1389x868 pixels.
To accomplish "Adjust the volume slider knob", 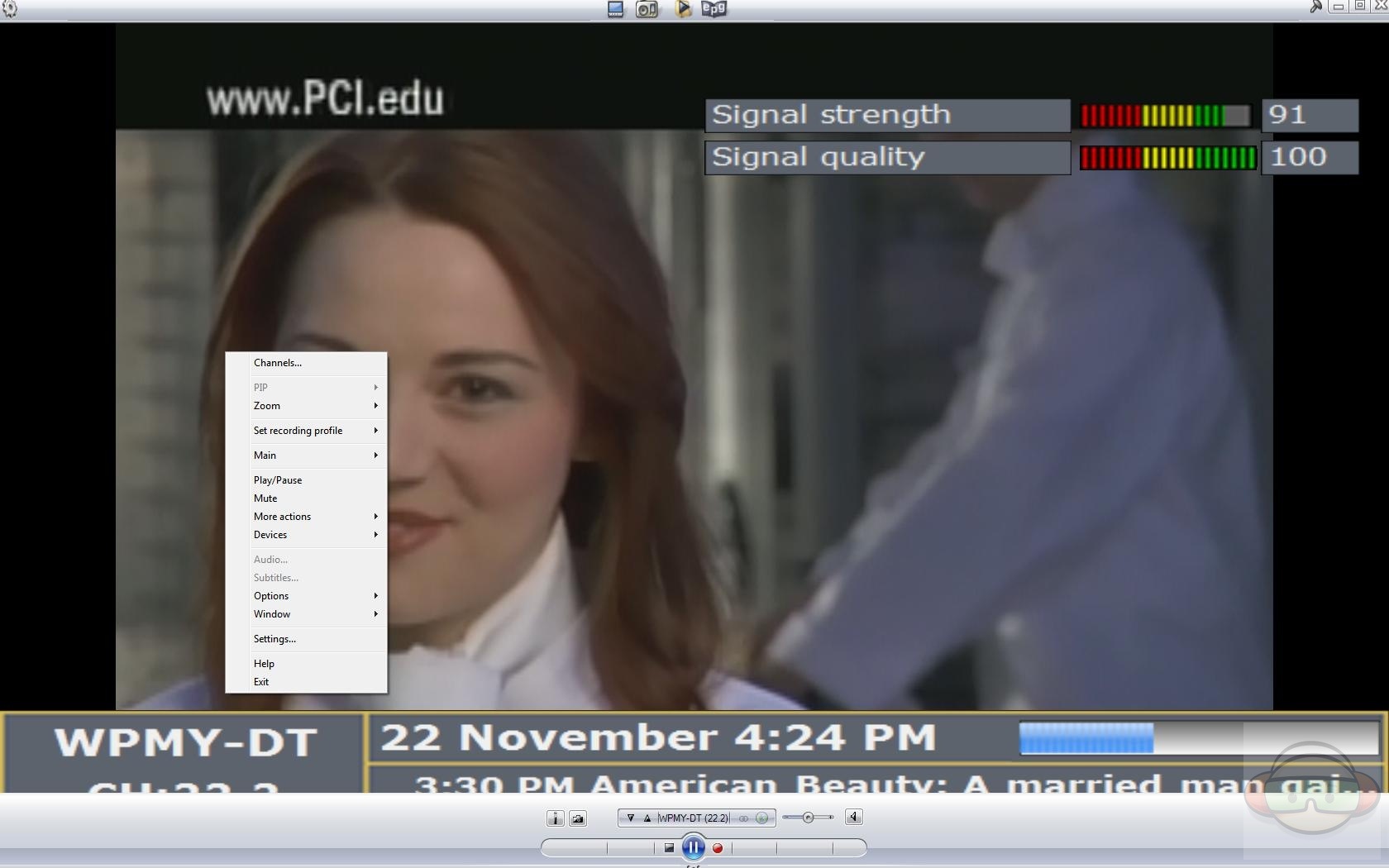I will click(x=808, y=818).
